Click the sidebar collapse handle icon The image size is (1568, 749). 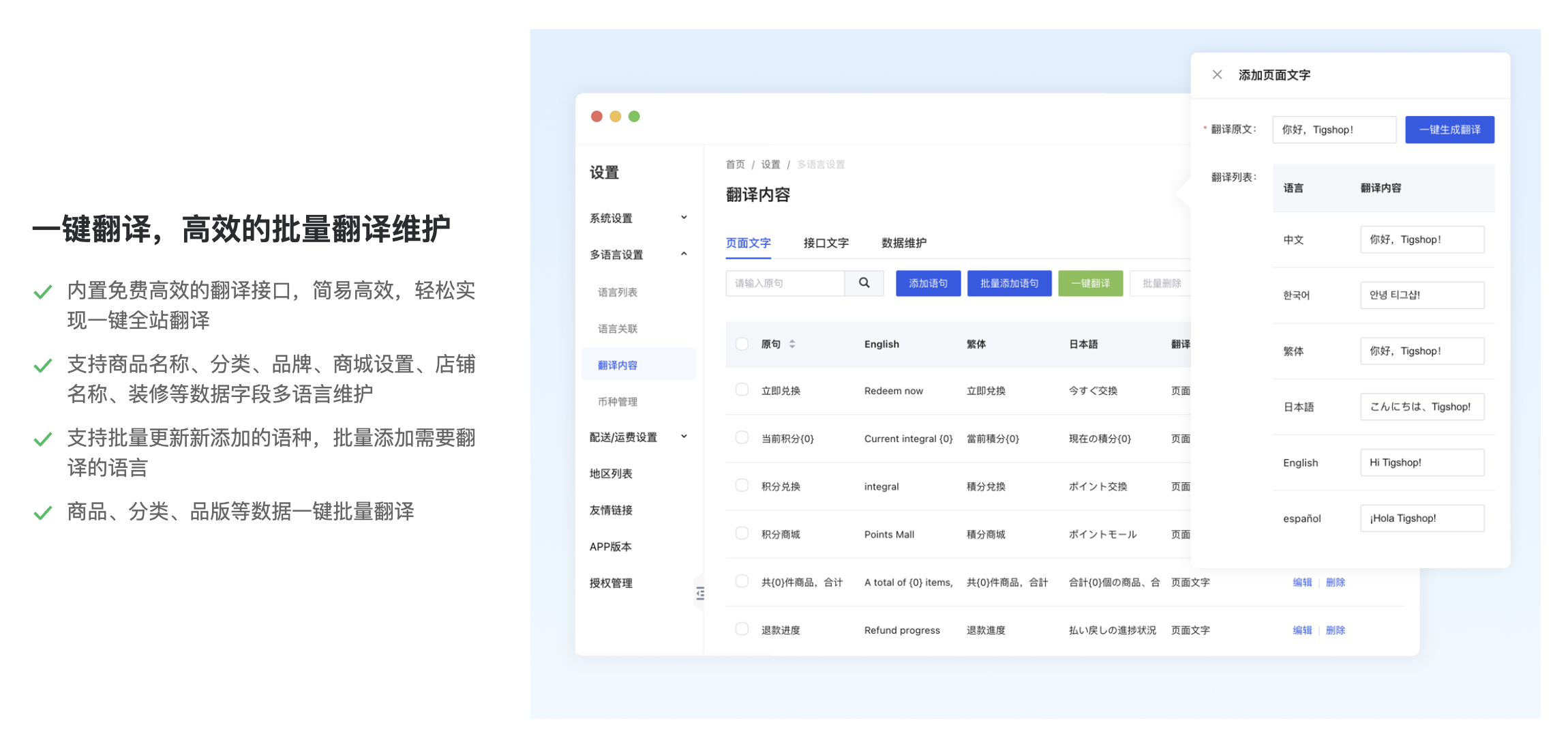pyautogui.click(x=700, y=593)
